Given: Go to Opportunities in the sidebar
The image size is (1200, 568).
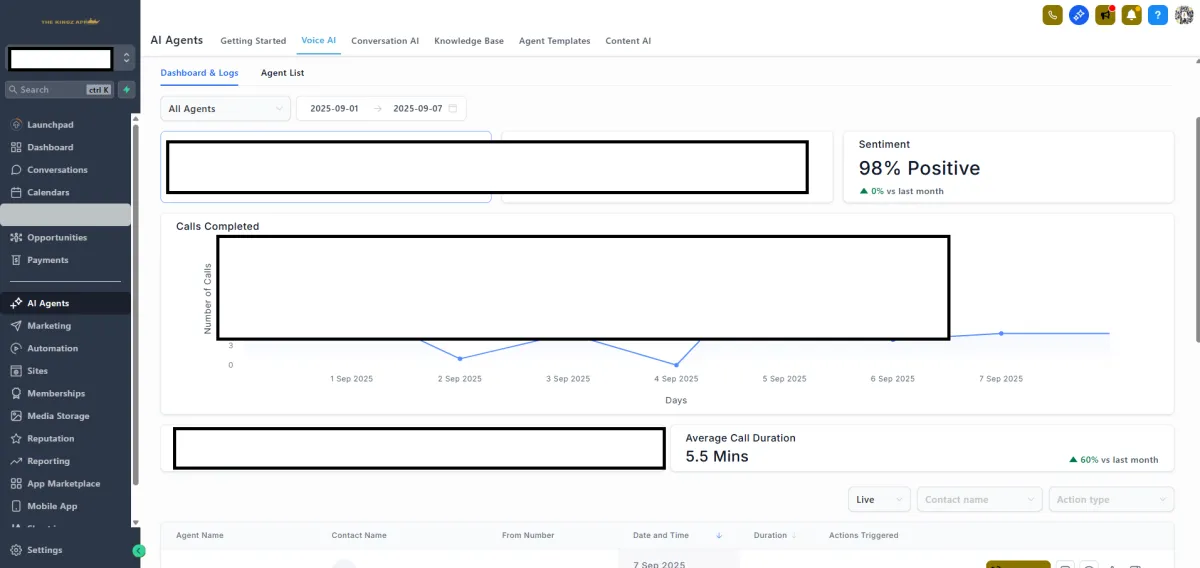Looking at the screenshot, I should (57, 238).
